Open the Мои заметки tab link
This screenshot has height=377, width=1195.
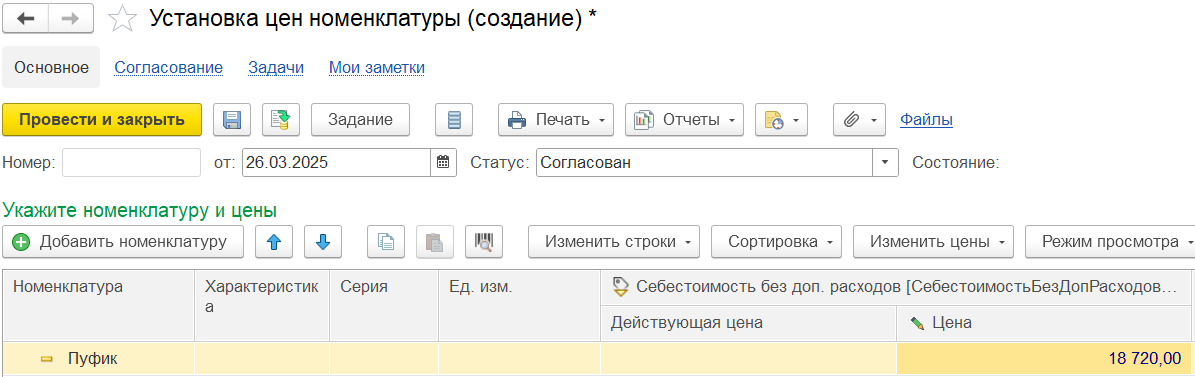pyautogui.click(x=377, y=68)
